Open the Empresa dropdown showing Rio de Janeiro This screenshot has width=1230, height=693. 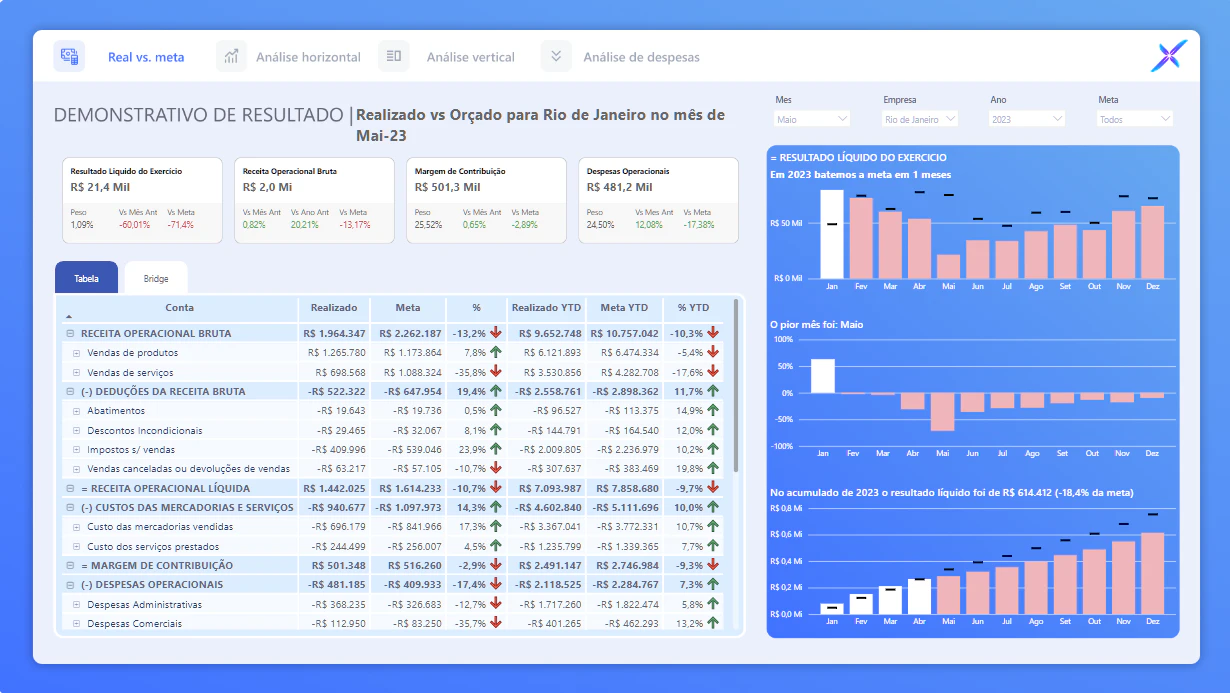pos(920,119)
